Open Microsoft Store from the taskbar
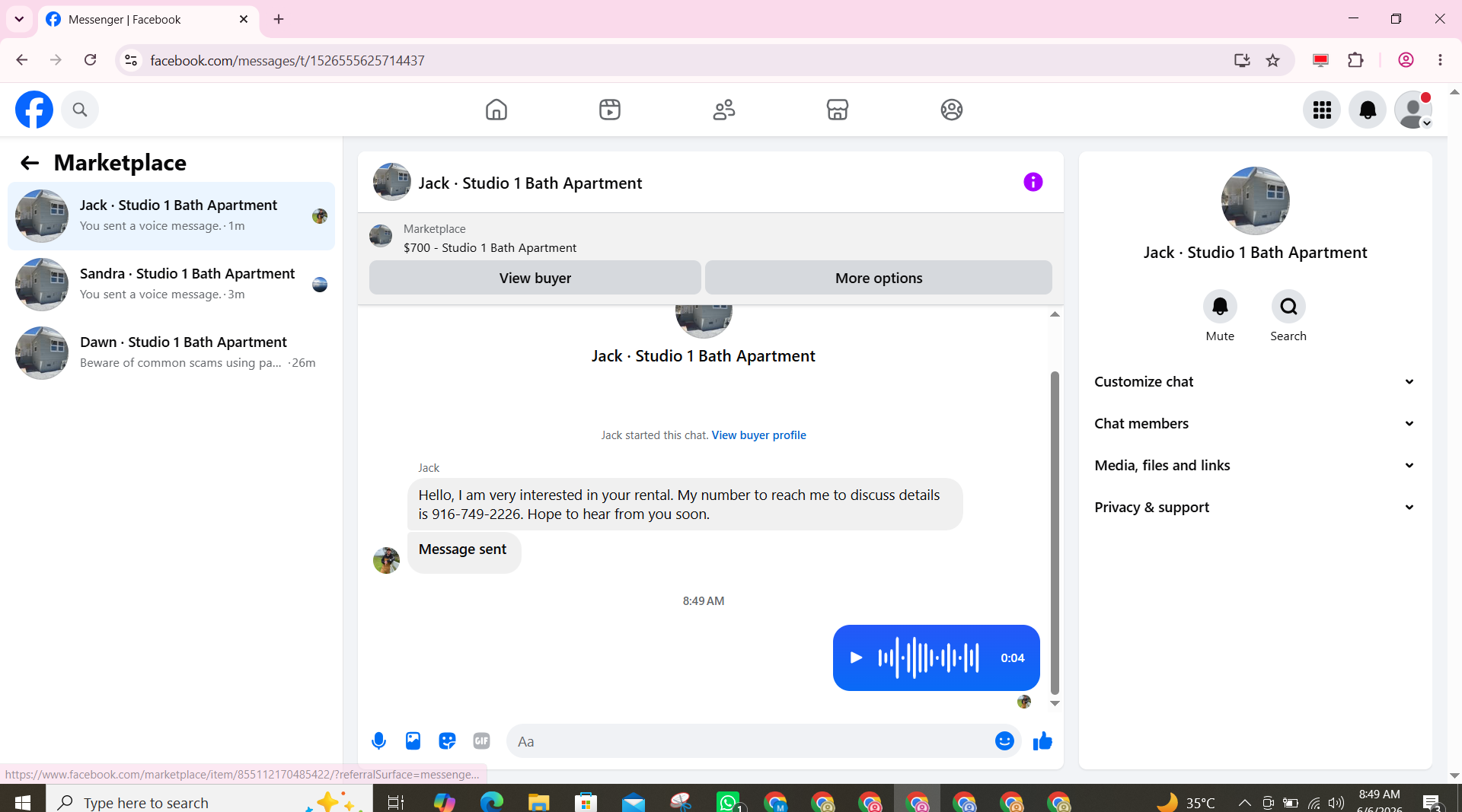The height and width of the screenshot is (812, 1462). (586, 802)
